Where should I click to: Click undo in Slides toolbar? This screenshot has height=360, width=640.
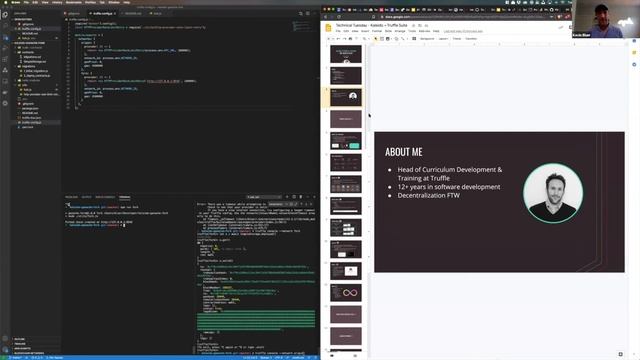(338, 39)
